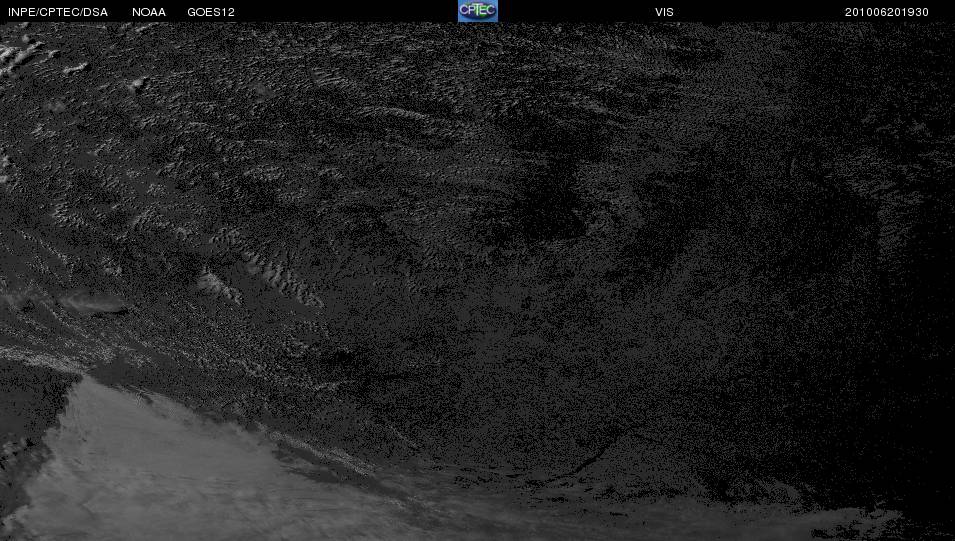Click the CPTEC logo in header
955x541 pixels.
coord(478,11)
